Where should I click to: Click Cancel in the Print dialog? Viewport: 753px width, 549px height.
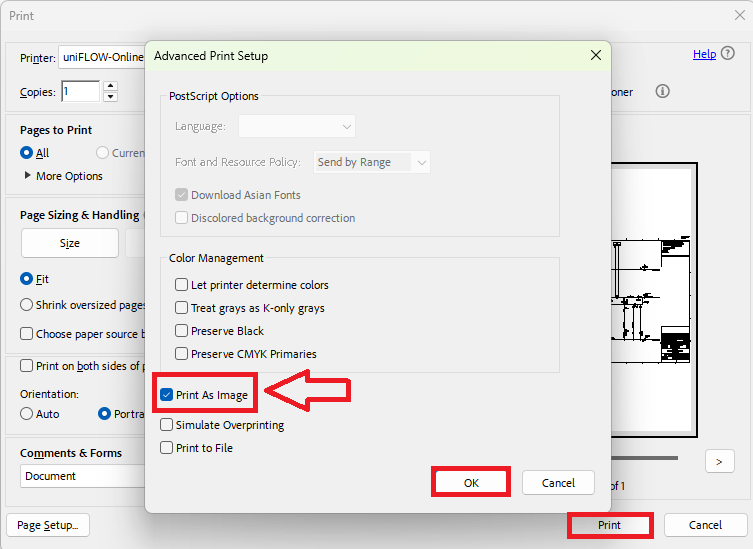(x=705, y=525)
